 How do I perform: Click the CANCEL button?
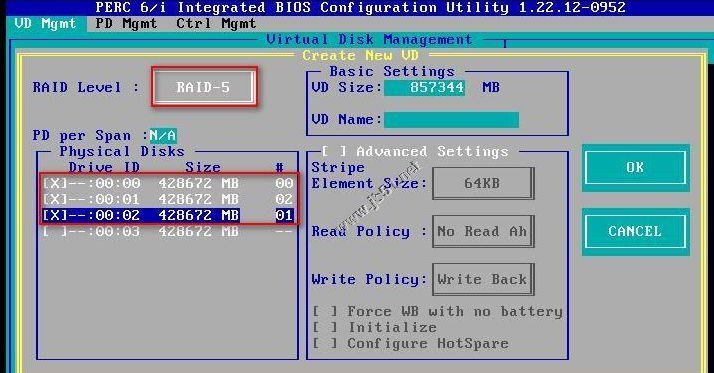click(x=636, y=231)
